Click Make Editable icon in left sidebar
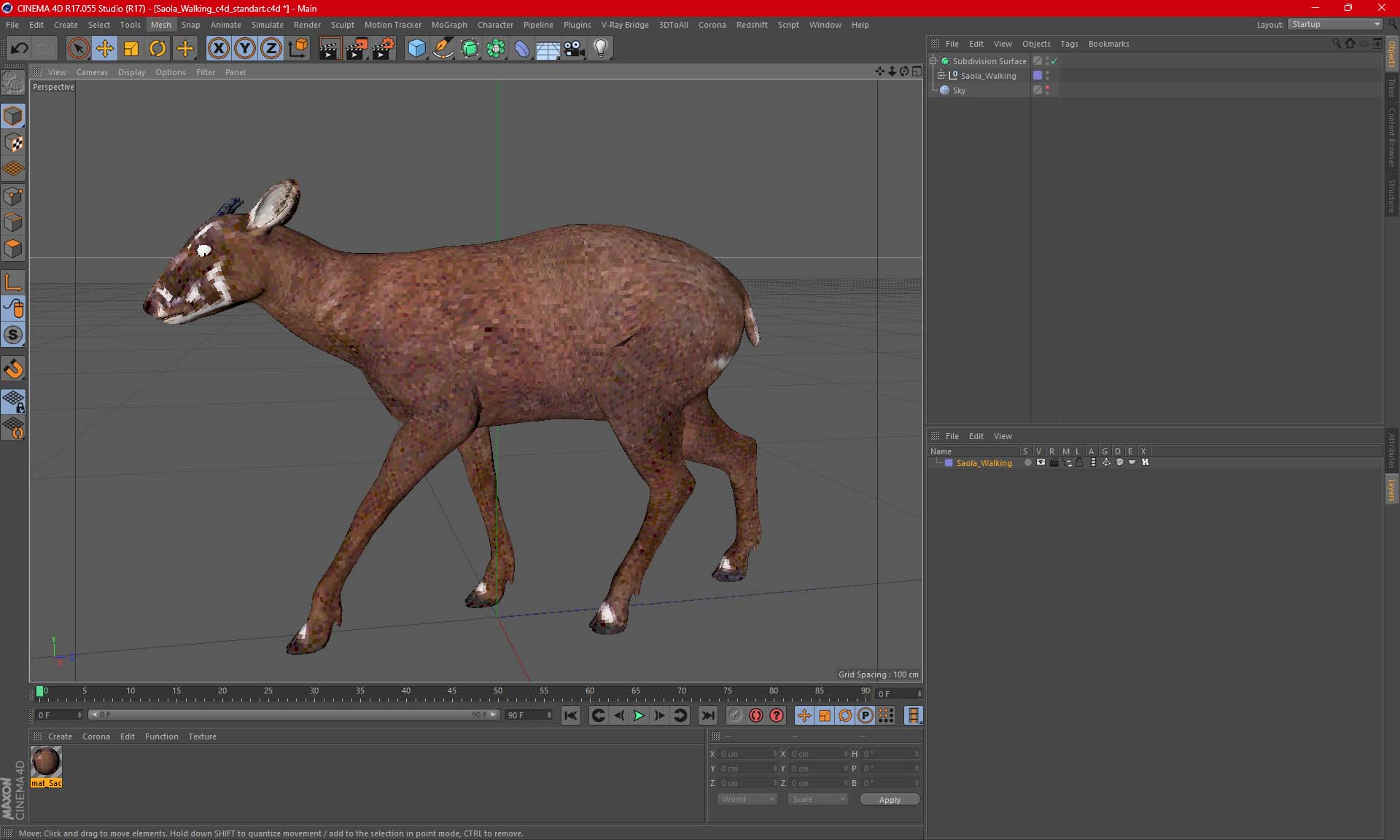The height and width of the screenshot is (840, 1400). [x=13, y=82]
